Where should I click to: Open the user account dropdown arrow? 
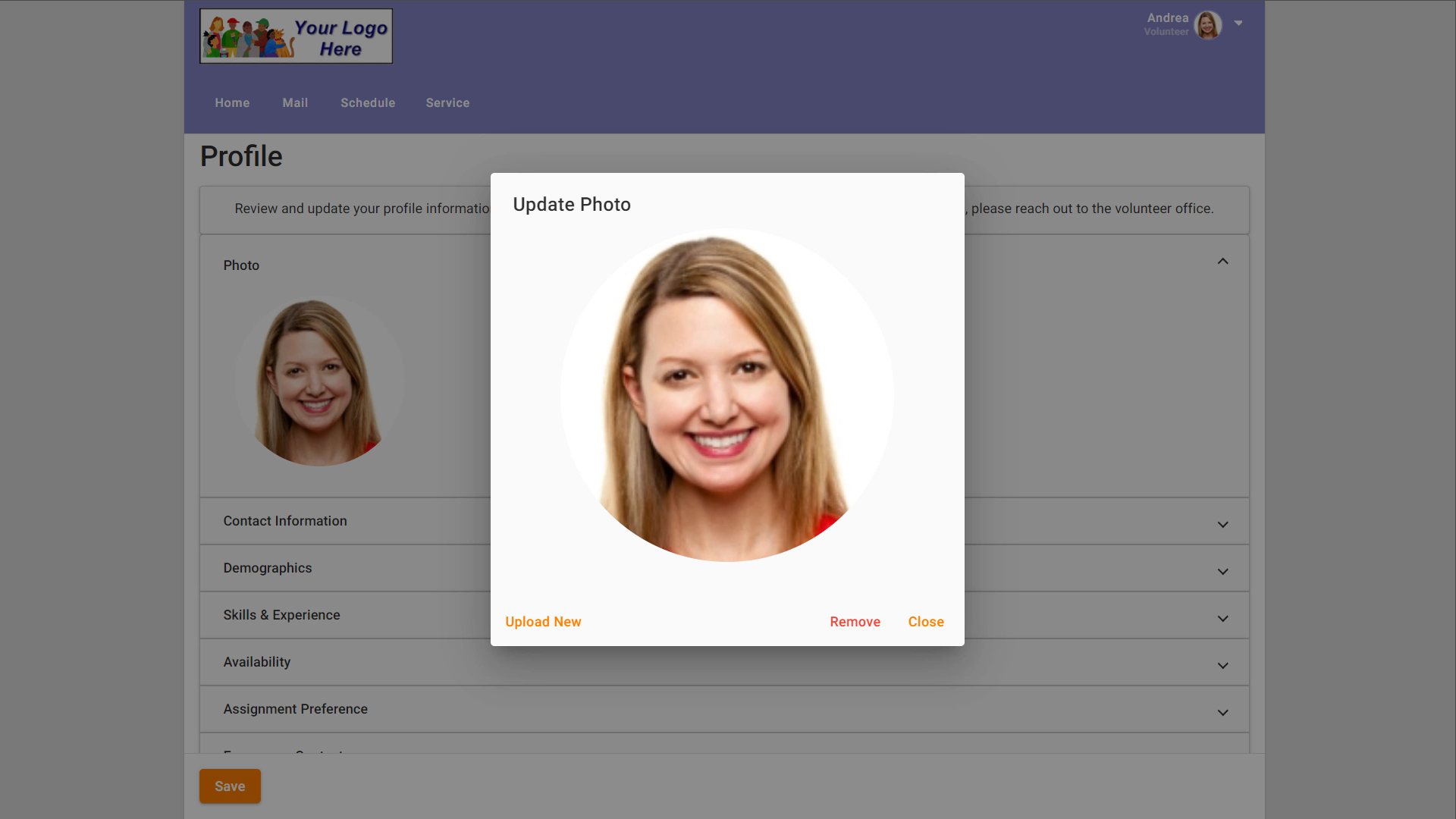tap(1238, 24)
